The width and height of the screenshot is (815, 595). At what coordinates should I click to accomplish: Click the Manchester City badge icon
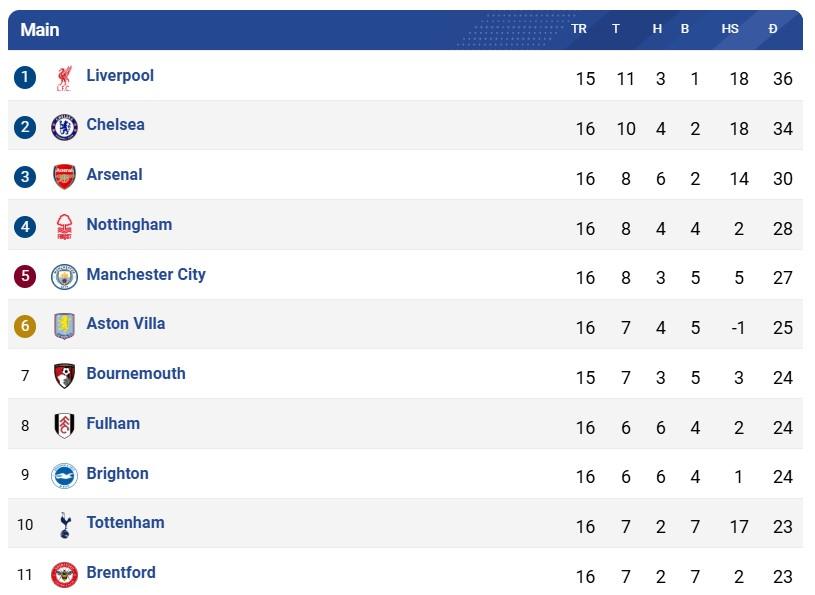64,276
